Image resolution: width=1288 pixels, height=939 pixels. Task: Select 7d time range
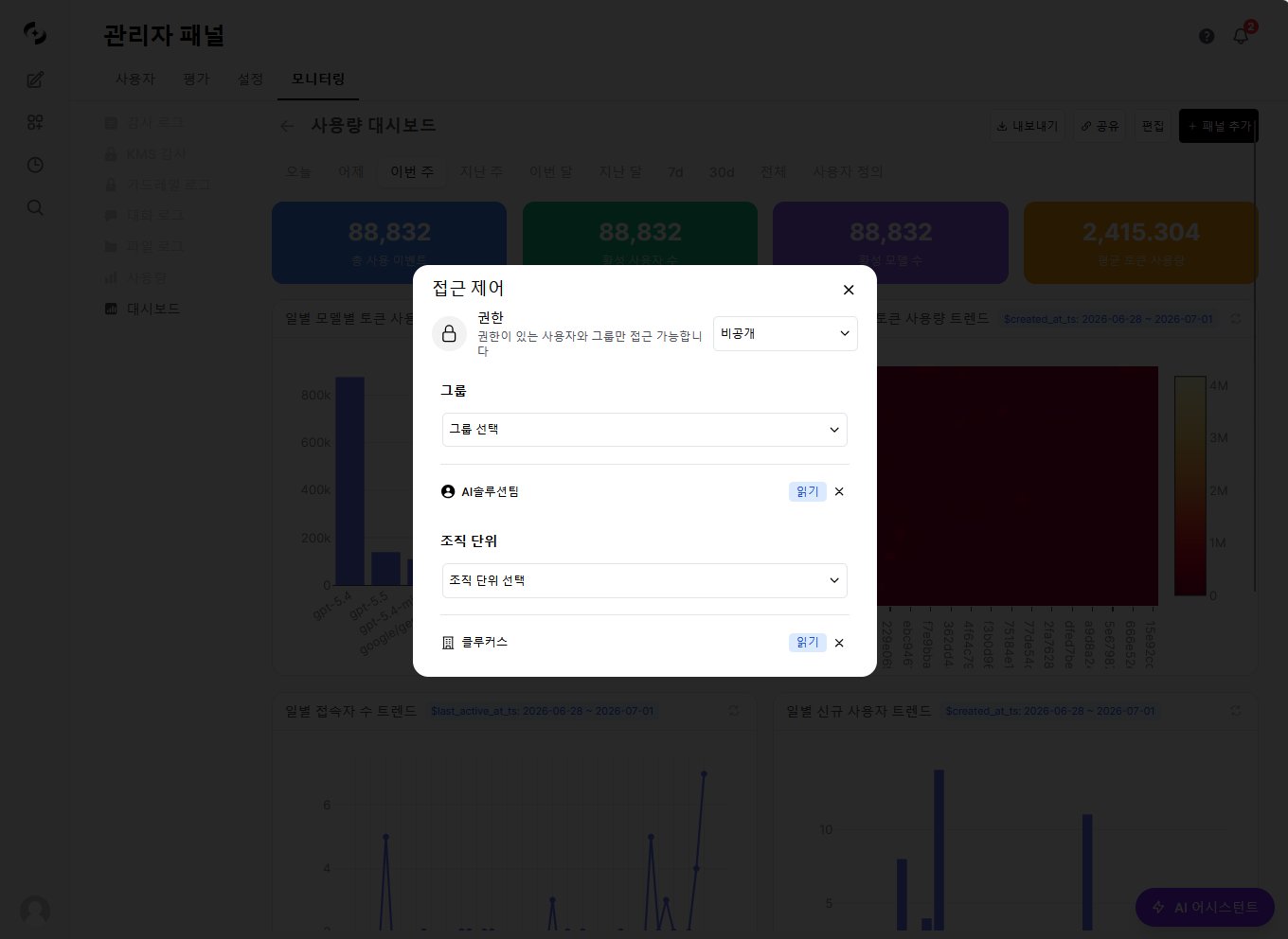pyautogui.click(x=675, y=171)
